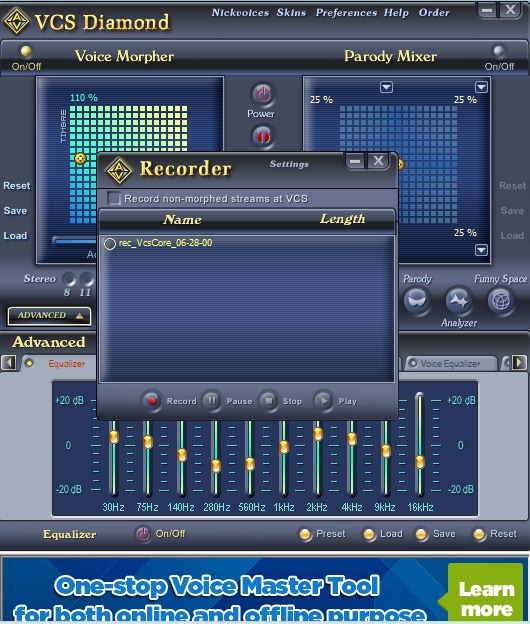Click the 4kHz equalizer slider knob

(352, 439)
